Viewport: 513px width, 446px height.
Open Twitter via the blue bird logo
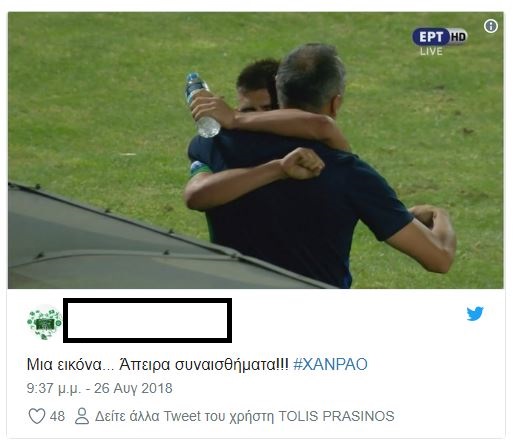click(x=475, y=314)
